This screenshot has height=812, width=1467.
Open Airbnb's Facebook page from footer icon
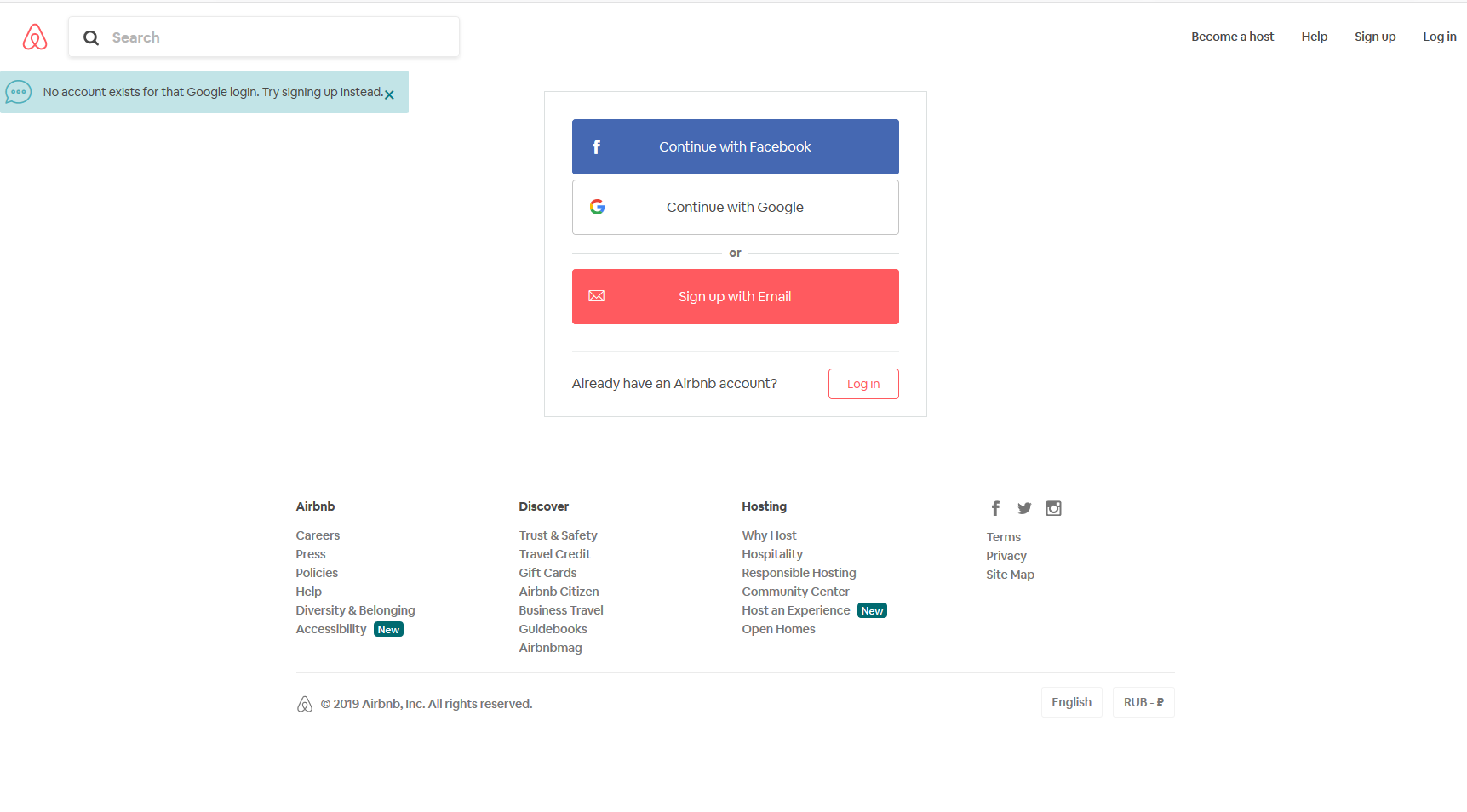click(995, 508)
